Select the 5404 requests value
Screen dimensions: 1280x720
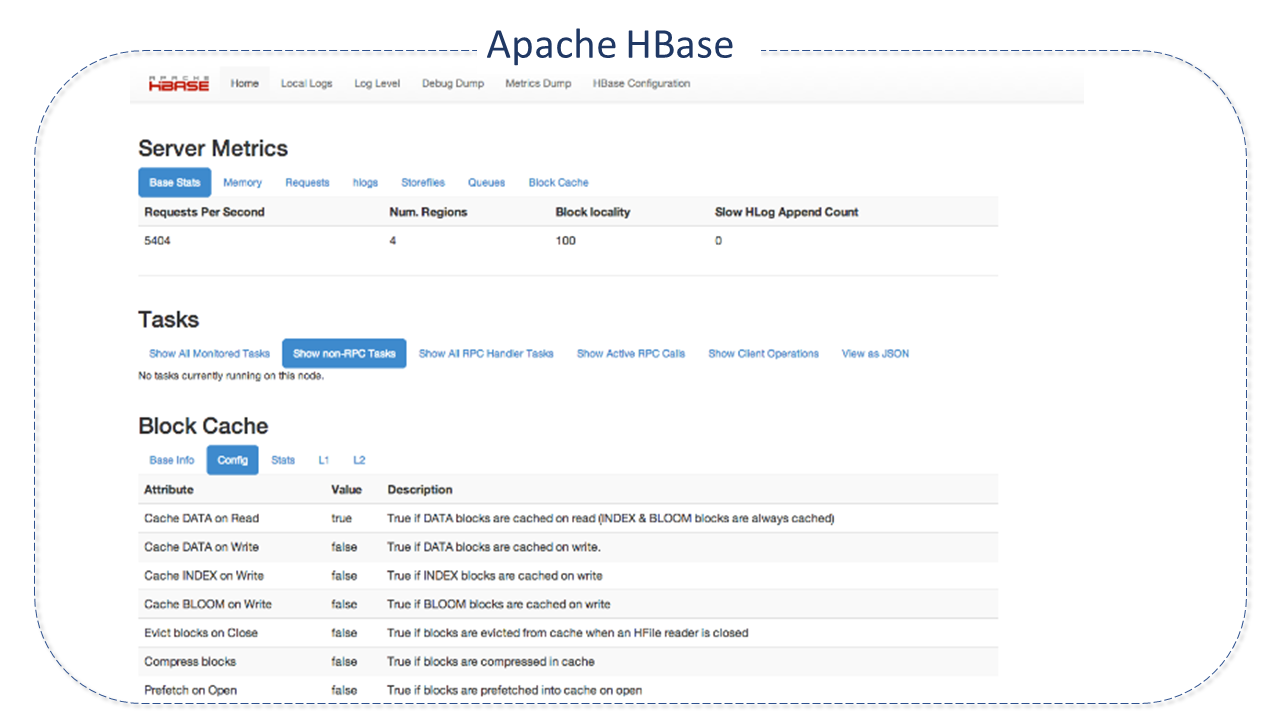click(158, 241)
